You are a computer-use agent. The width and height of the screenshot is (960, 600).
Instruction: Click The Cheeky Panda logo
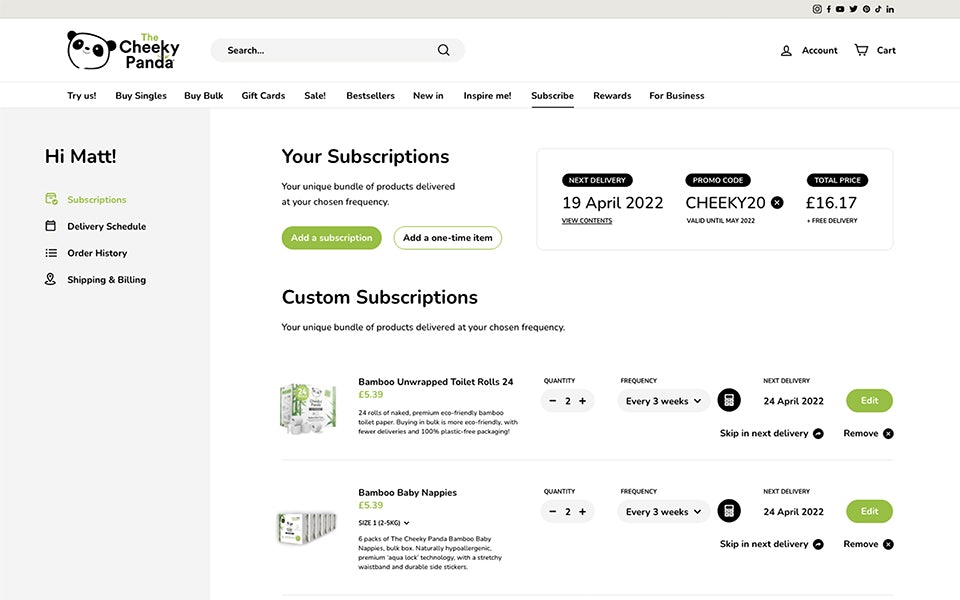click(123, 50)
